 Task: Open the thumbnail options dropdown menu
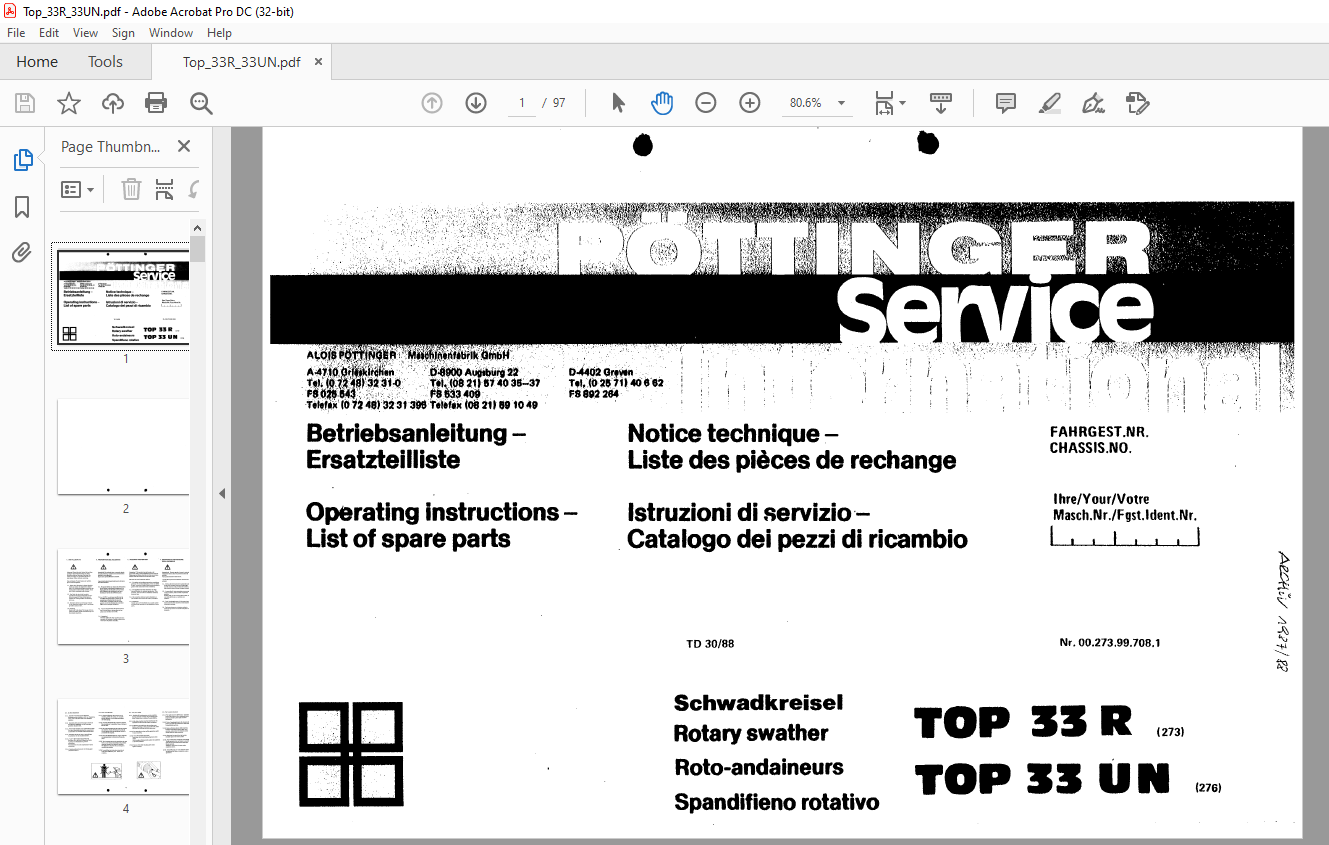tap(77, 189)
